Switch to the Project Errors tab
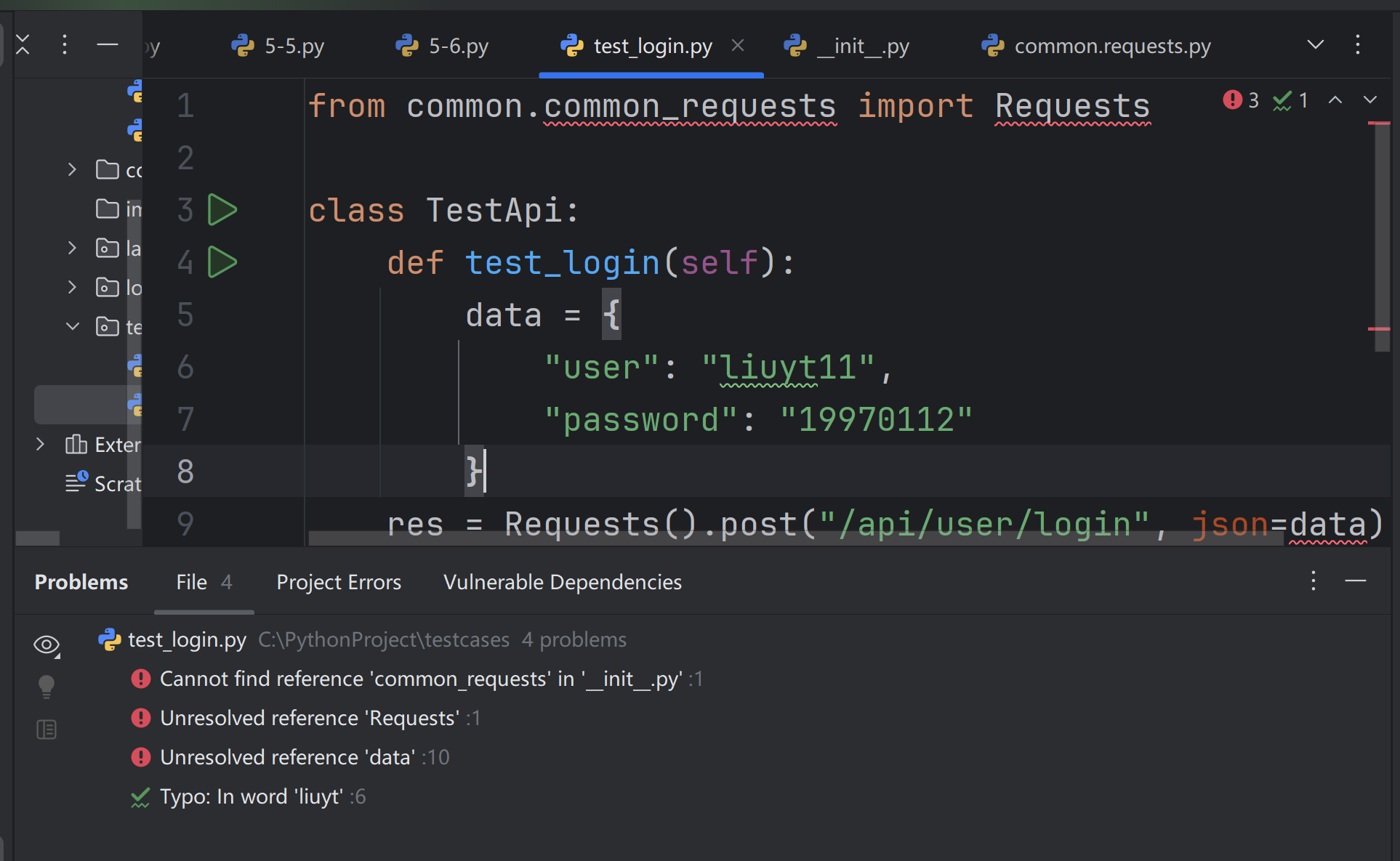Image resolution: width=1400 pixels, height=861 pixels. [x=339, y=582]
